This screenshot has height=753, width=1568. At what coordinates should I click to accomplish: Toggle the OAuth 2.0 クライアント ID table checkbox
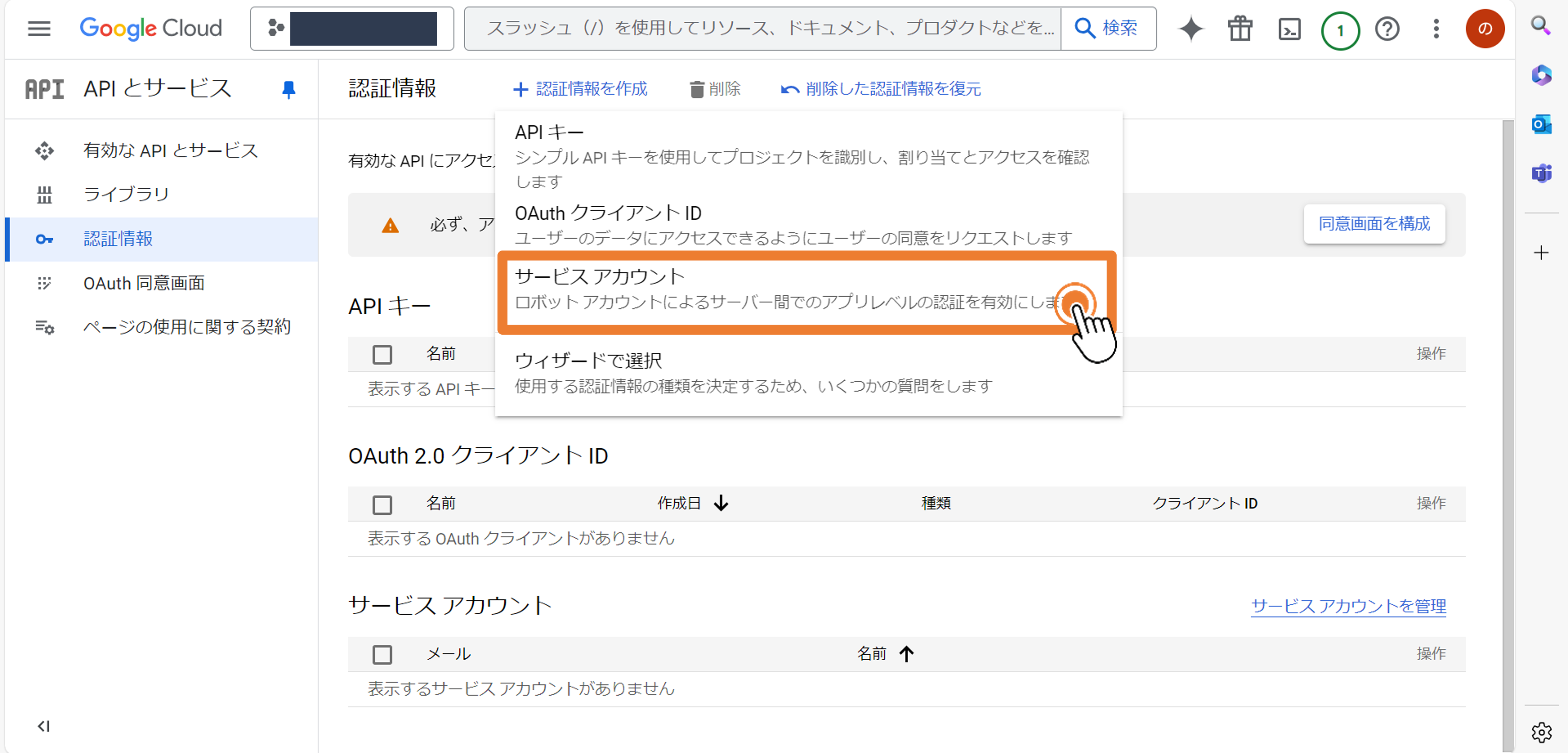[382, 504]
